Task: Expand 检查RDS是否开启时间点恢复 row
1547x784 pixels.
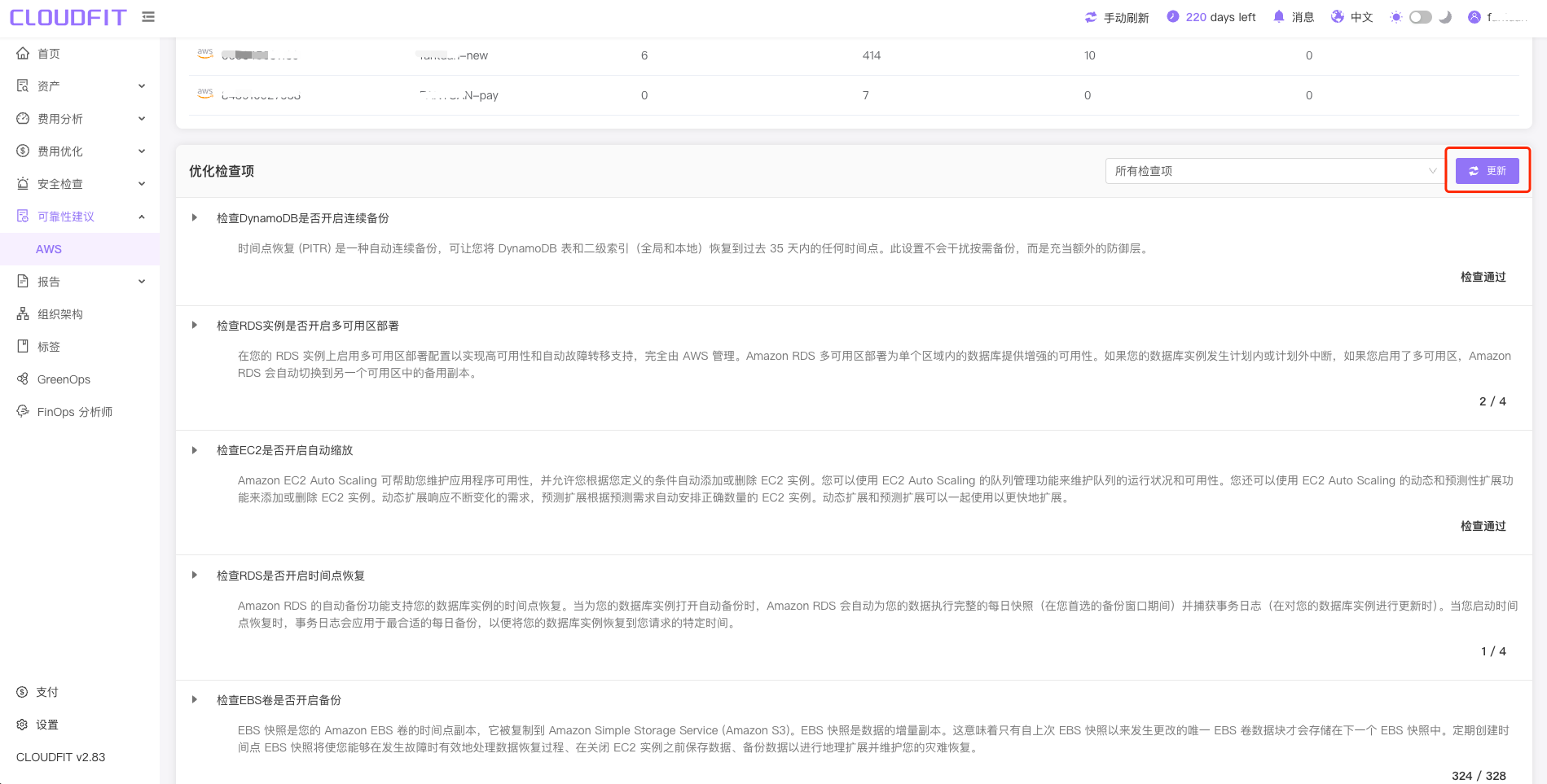Action: click(x=194, y=575)
